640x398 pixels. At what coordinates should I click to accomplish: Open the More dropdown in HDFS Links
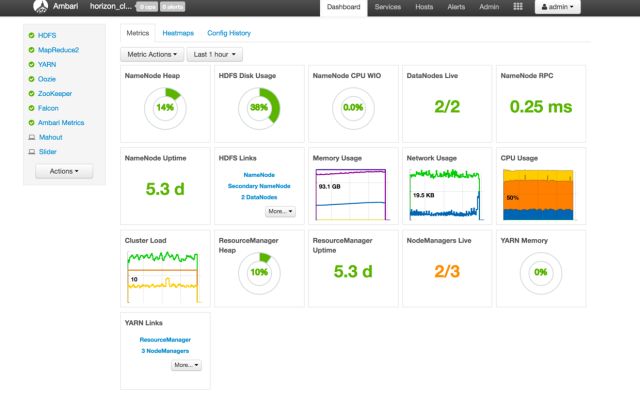click(x=280, y=211)
